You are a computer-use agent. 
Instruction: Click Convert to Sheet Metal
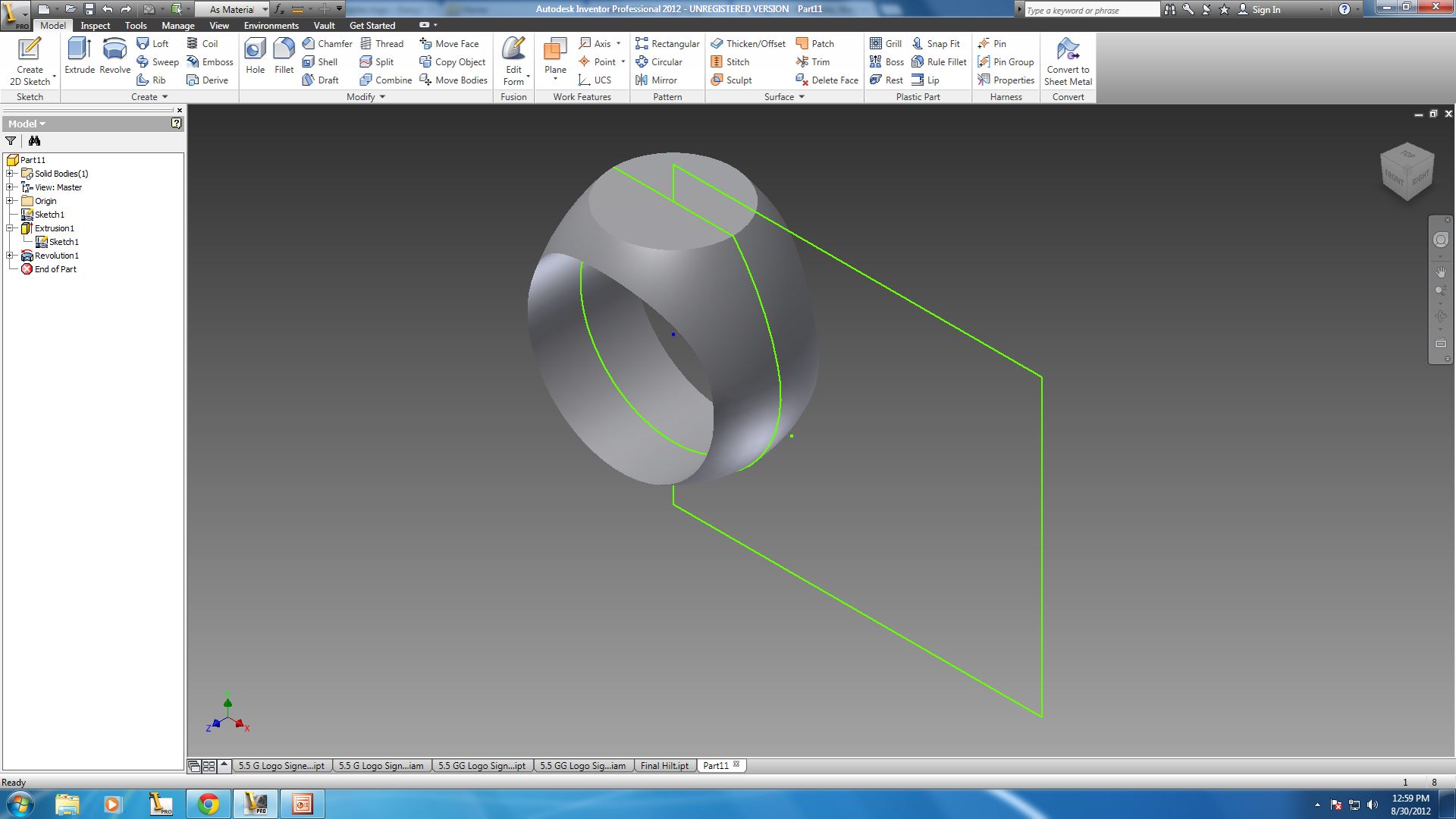1068,61
